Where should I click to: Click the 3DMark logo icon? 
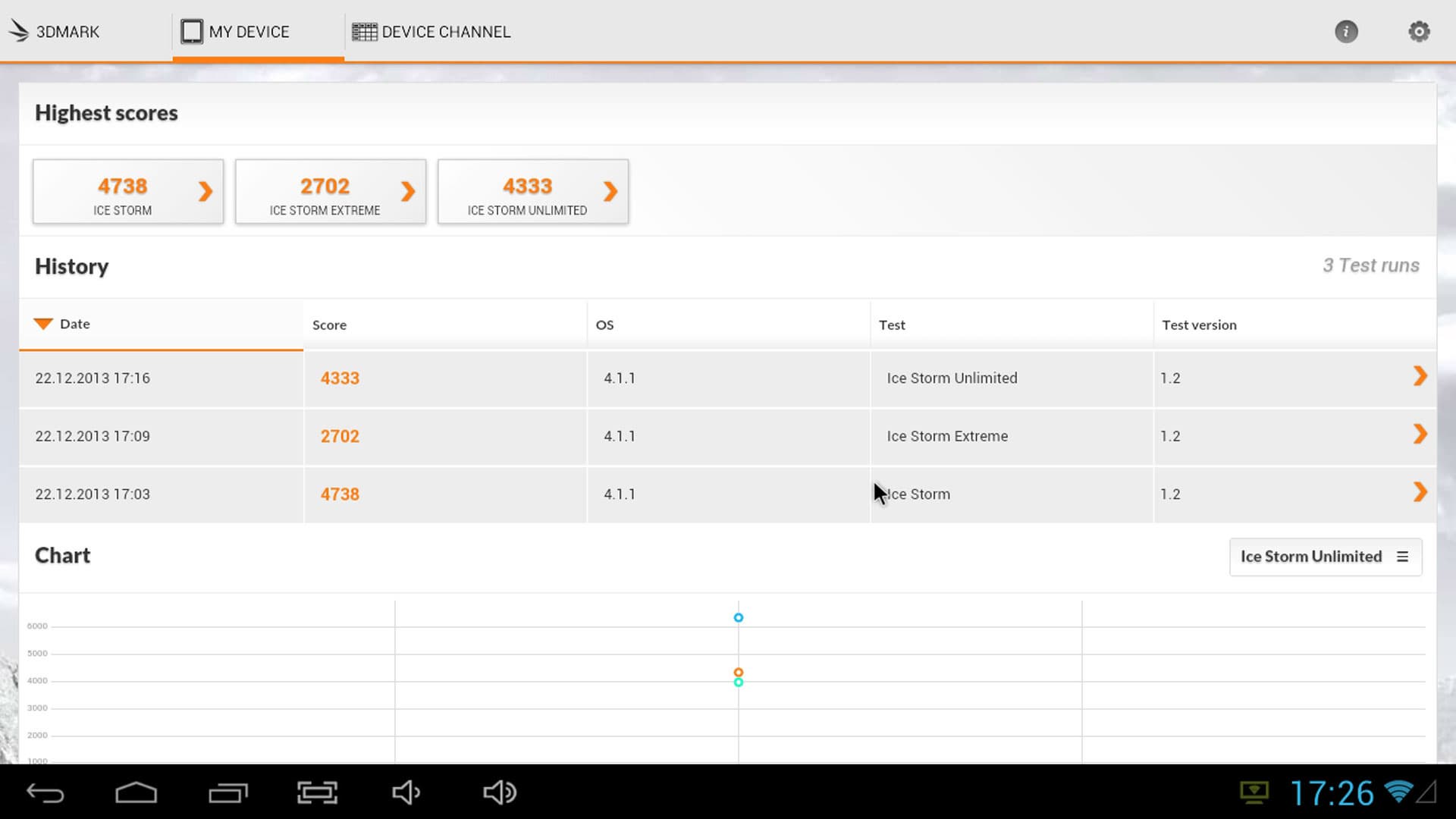click(x=19, y=31)
